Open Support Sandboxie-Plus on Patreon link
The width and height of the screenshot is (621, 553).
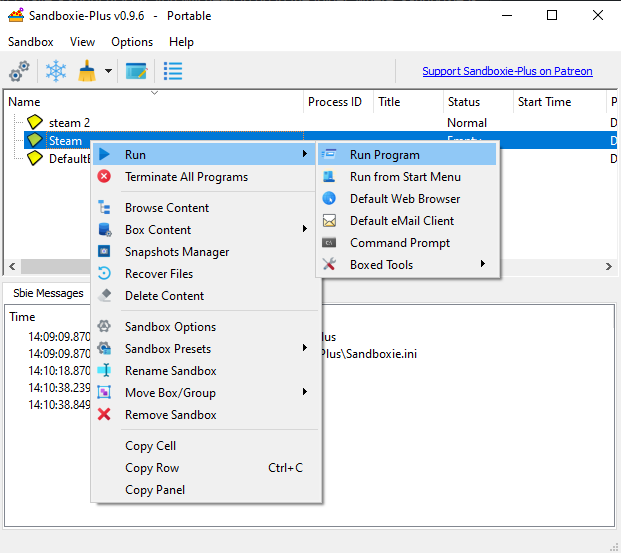pos(507,71)
